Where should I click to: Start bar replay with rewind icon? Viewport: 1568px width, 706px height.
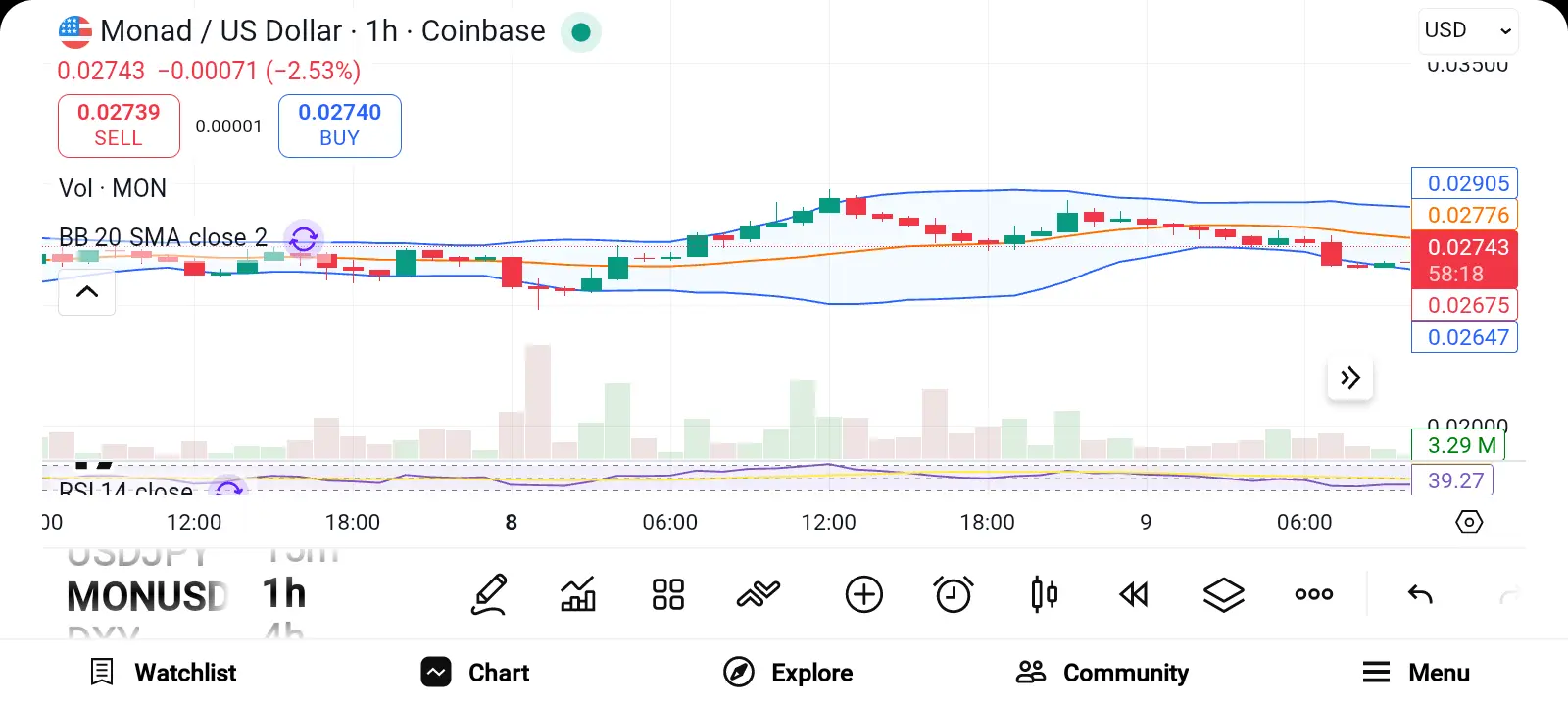1134,594
